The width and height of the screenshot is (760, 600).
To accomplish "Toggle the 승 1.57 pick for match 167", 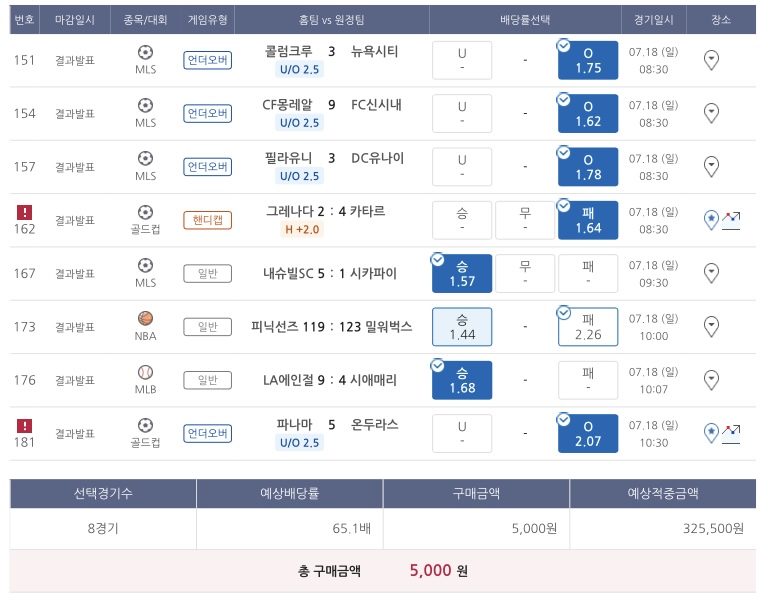I will click(462, 274).
